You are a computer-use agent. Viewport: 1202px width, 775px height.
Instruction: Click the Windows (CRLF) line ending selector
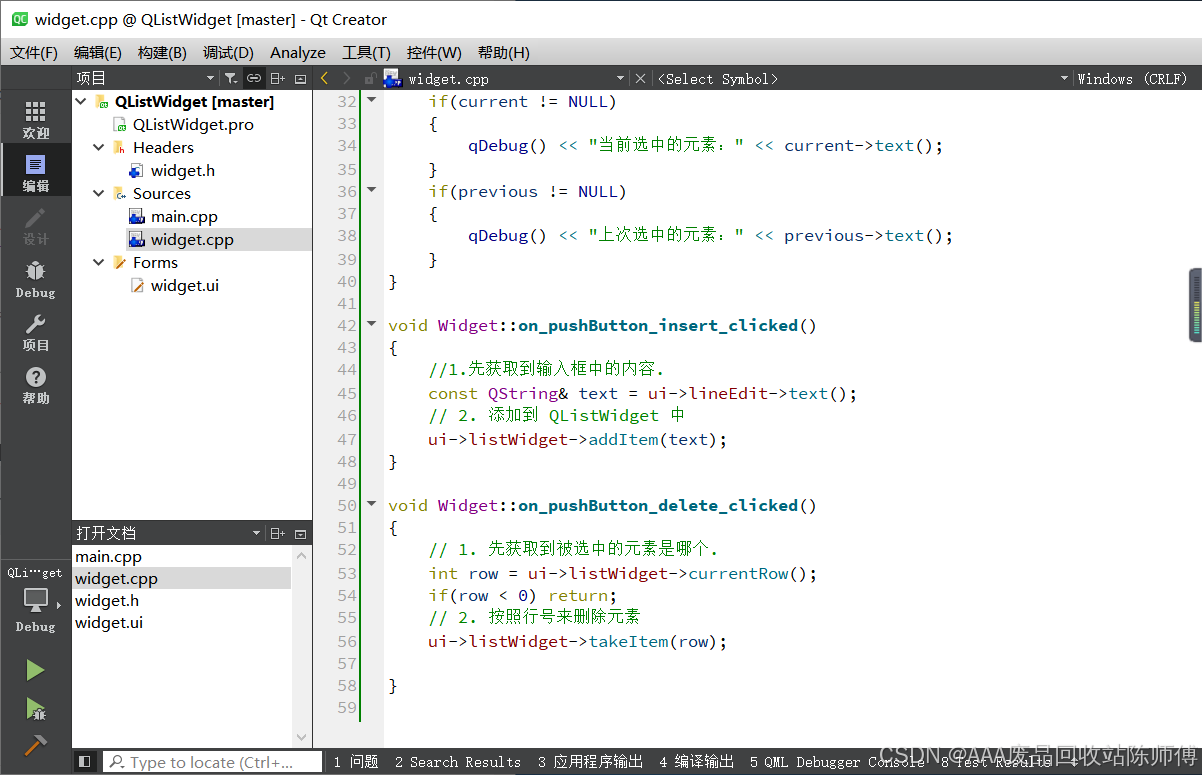coord(1132,78)
